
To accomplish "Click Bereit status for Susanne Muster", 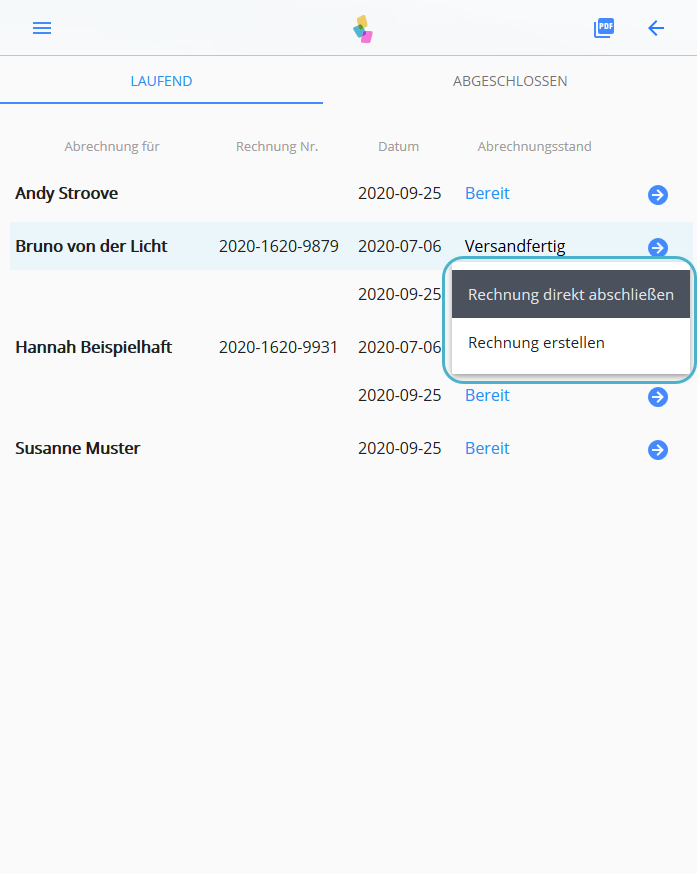I will coord(487,449).
